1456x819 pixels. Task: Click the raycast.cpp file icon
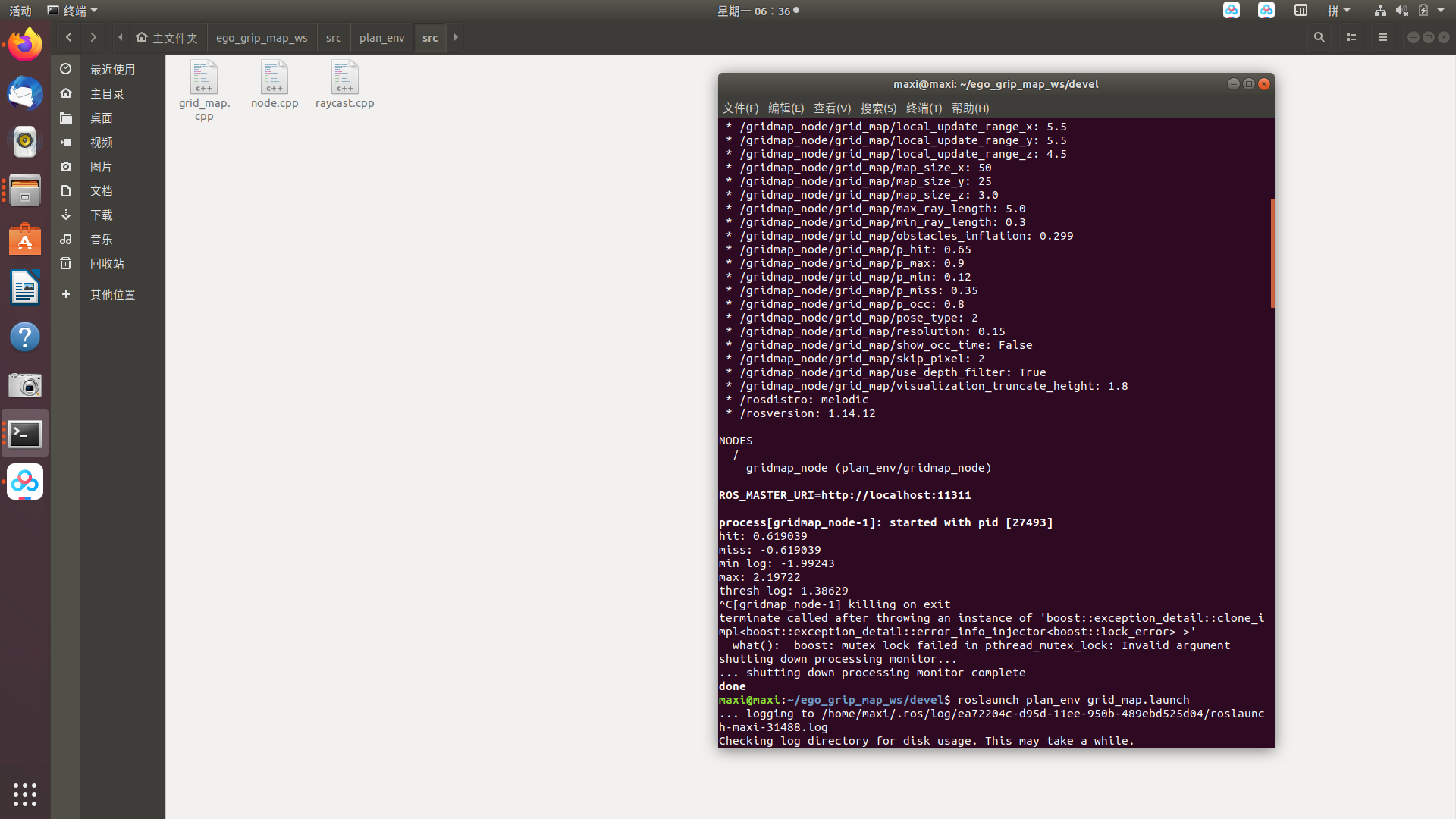tap(344, 78)
